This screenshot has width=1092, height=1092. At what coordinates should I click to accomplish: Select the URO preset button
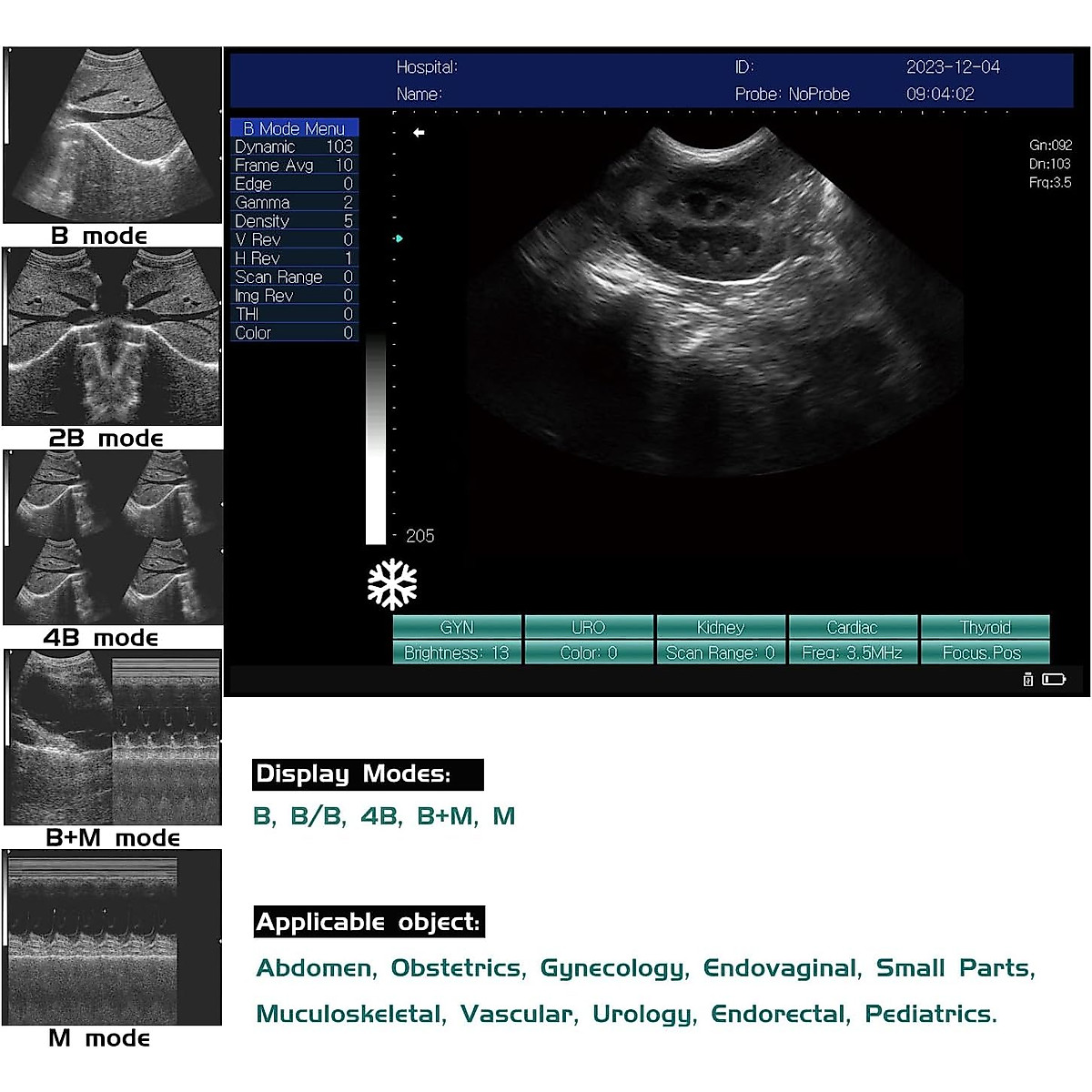[589, 627]
